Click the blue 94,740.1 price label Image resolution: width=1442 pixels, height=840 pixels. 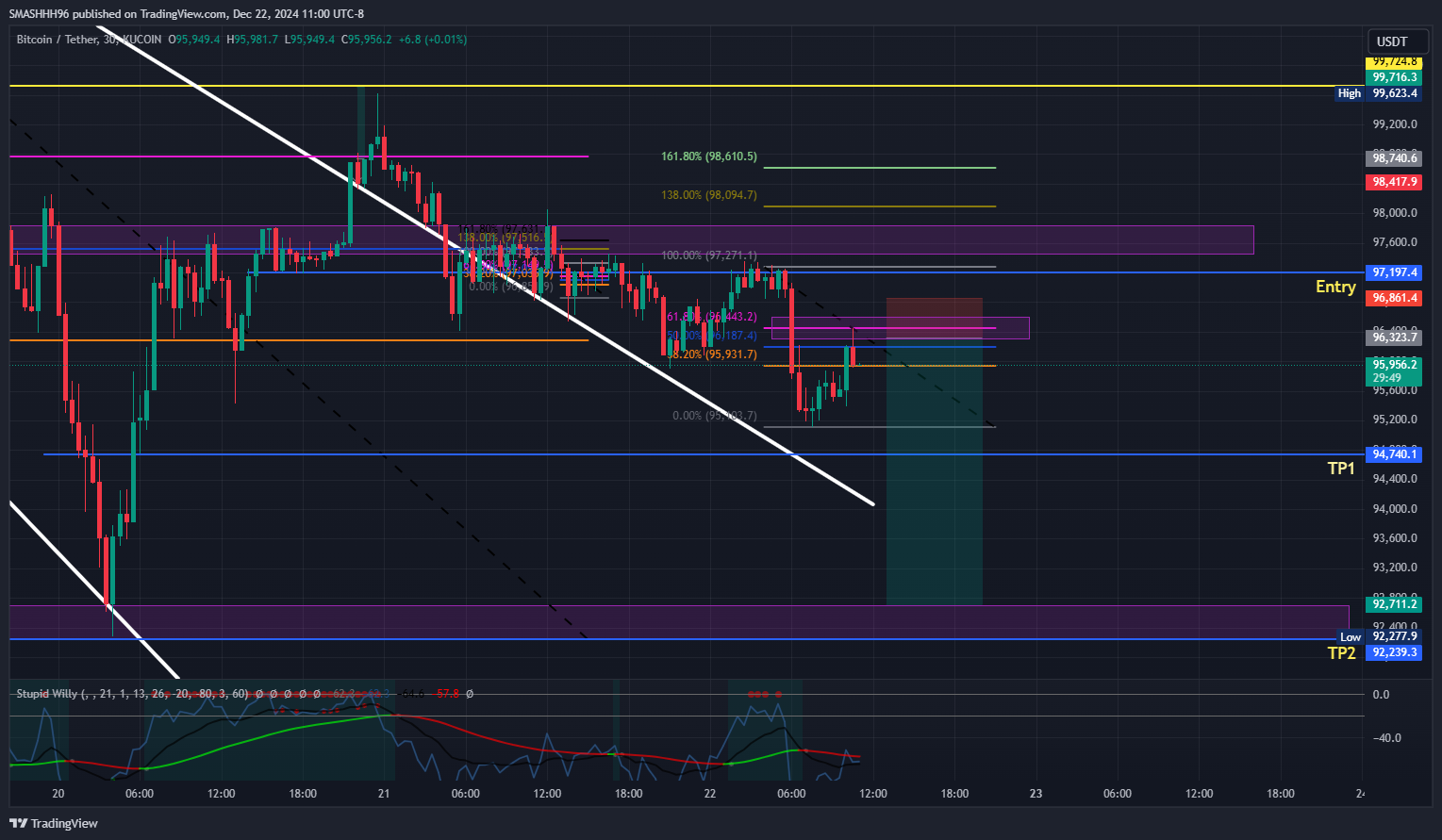click(x=1394, y=454)
